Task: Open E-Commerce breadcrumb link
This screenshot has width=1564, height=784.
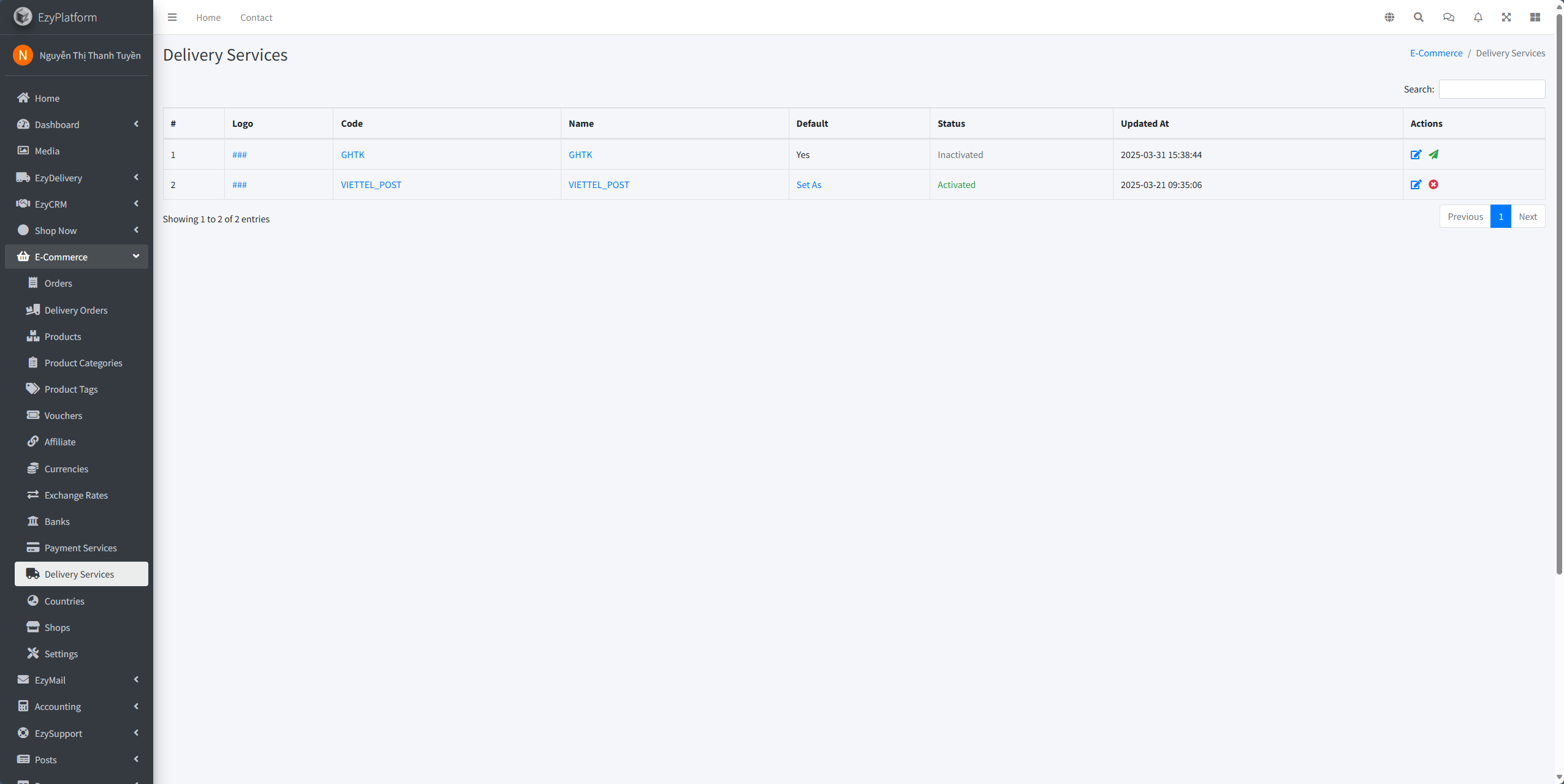Action: 1436,53
